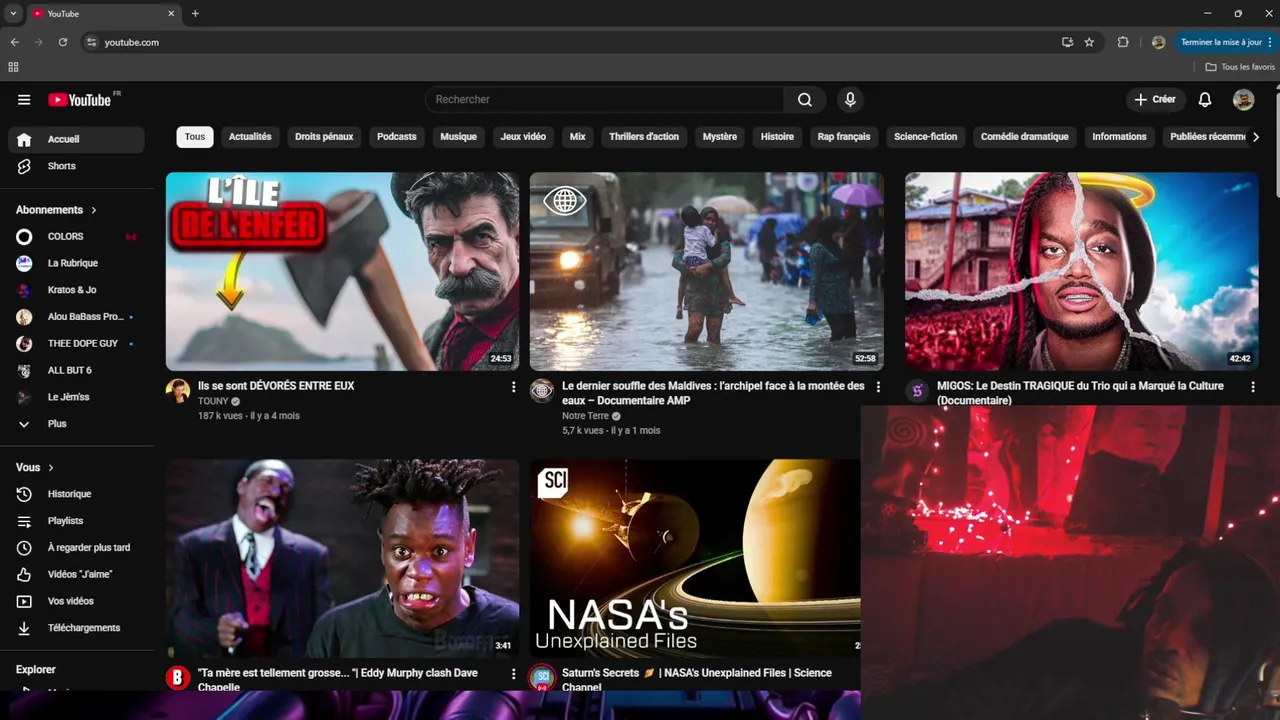Go to Accueil in sidebar
The image size is (1280, 720).
click(76, 139)
